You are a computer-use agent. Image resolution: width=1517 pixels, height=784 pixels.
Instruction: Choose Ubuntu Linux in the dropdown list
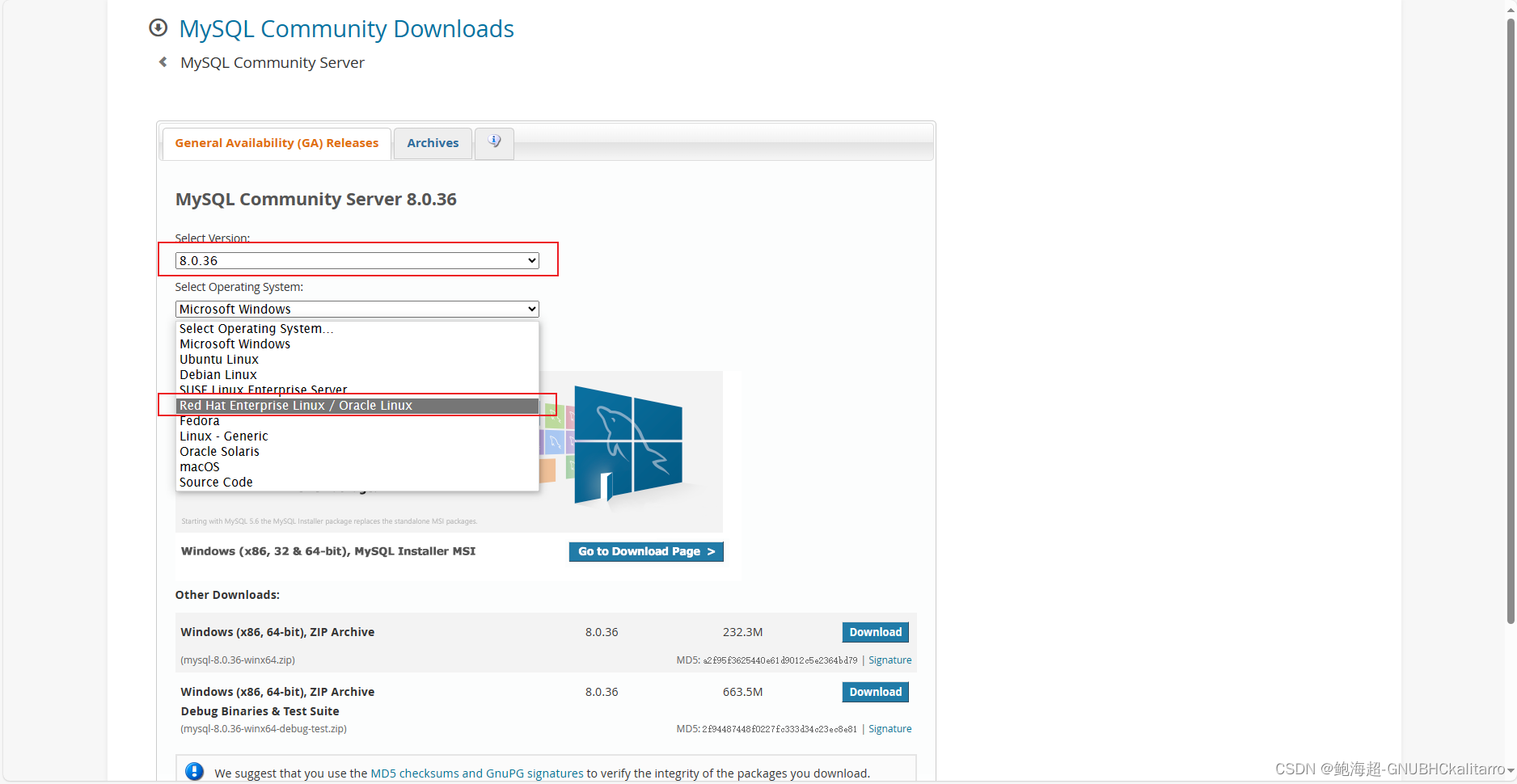click(x=357, y=360)
